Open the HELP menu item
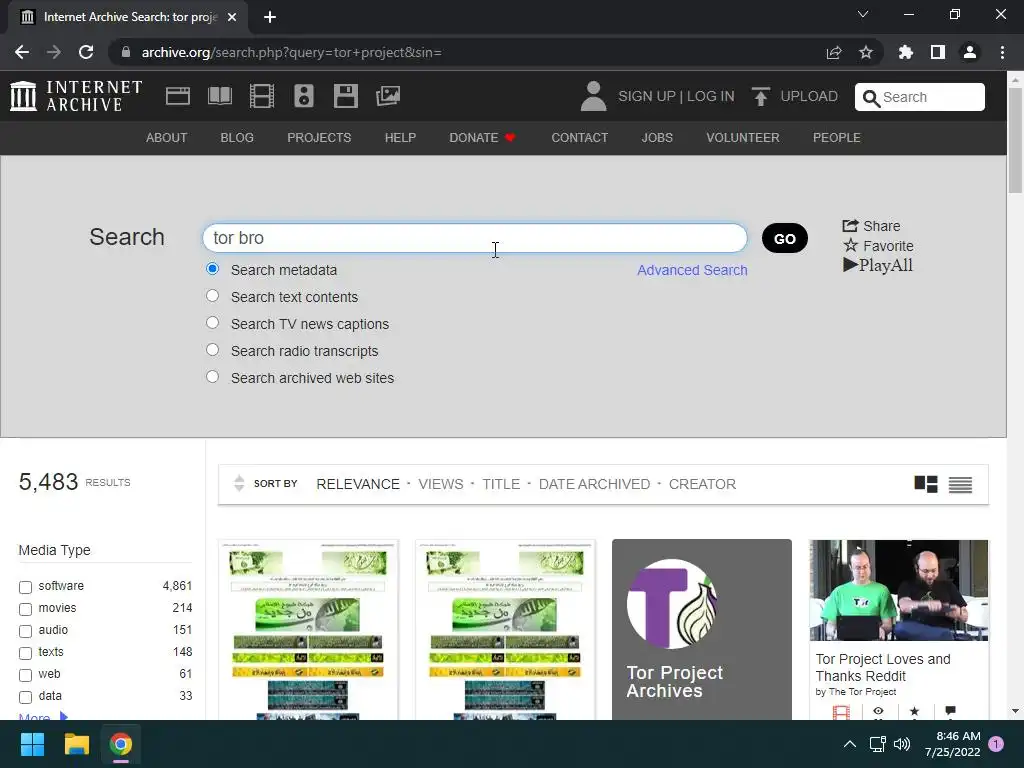1024x768 pixels. (x=400, y=138)
